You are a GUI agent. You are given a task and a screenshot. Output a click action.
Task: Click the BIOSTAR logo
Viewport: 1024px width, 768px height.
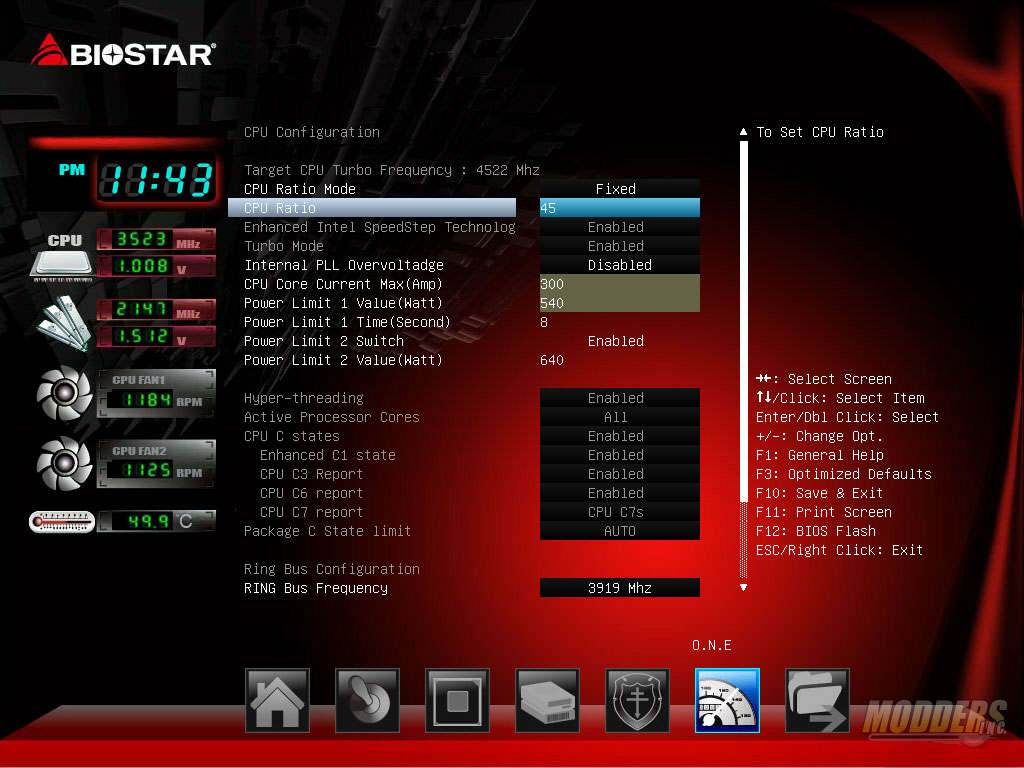pyautogui.click(x=123, y=51)
